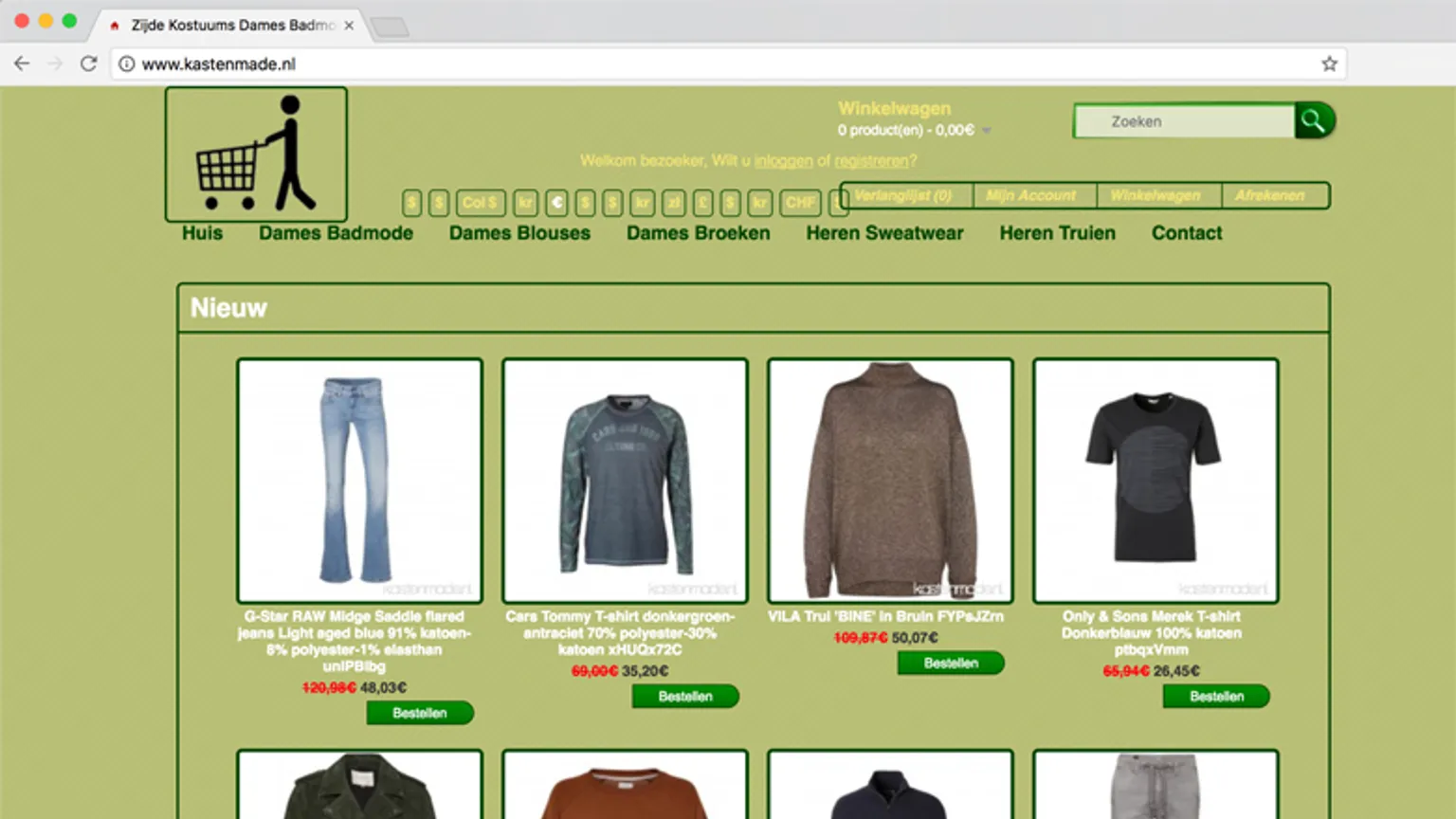Bookmark this page with the star icon

tap(1329, 64)
